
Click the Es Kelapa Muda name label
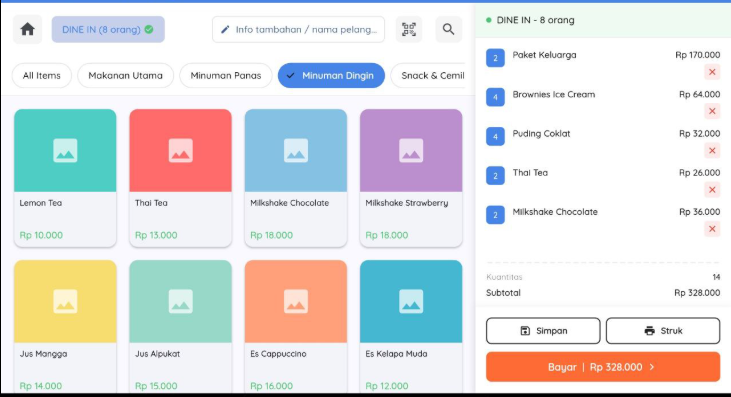396,354
